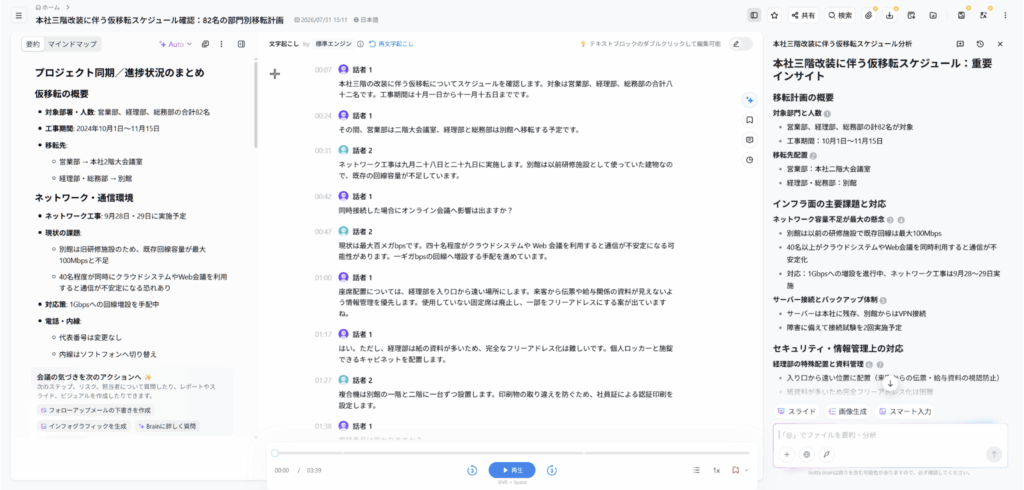Screen dimensions: 1024x490
Task: Open summary panel three-dot options
Action: 221,44
